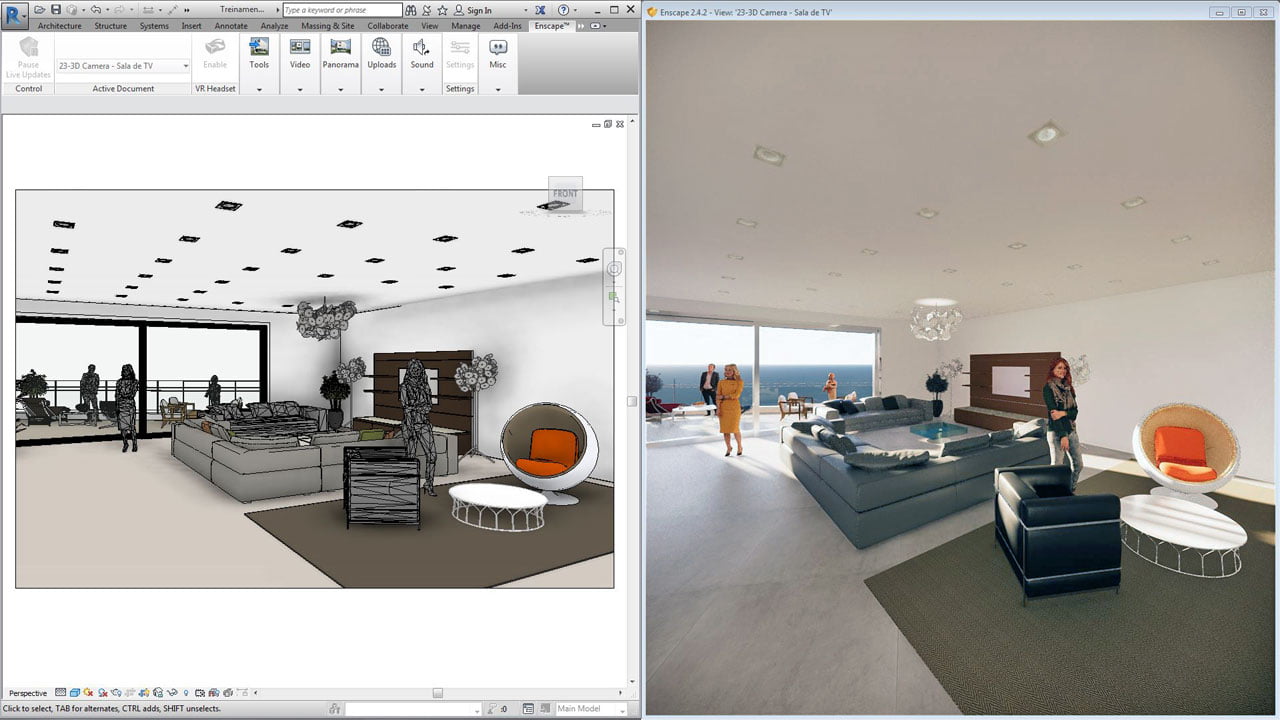Screen dimensions: 1280x720
Task: Open the Annotate ribbon tab
Action: (x=232, y=25)
